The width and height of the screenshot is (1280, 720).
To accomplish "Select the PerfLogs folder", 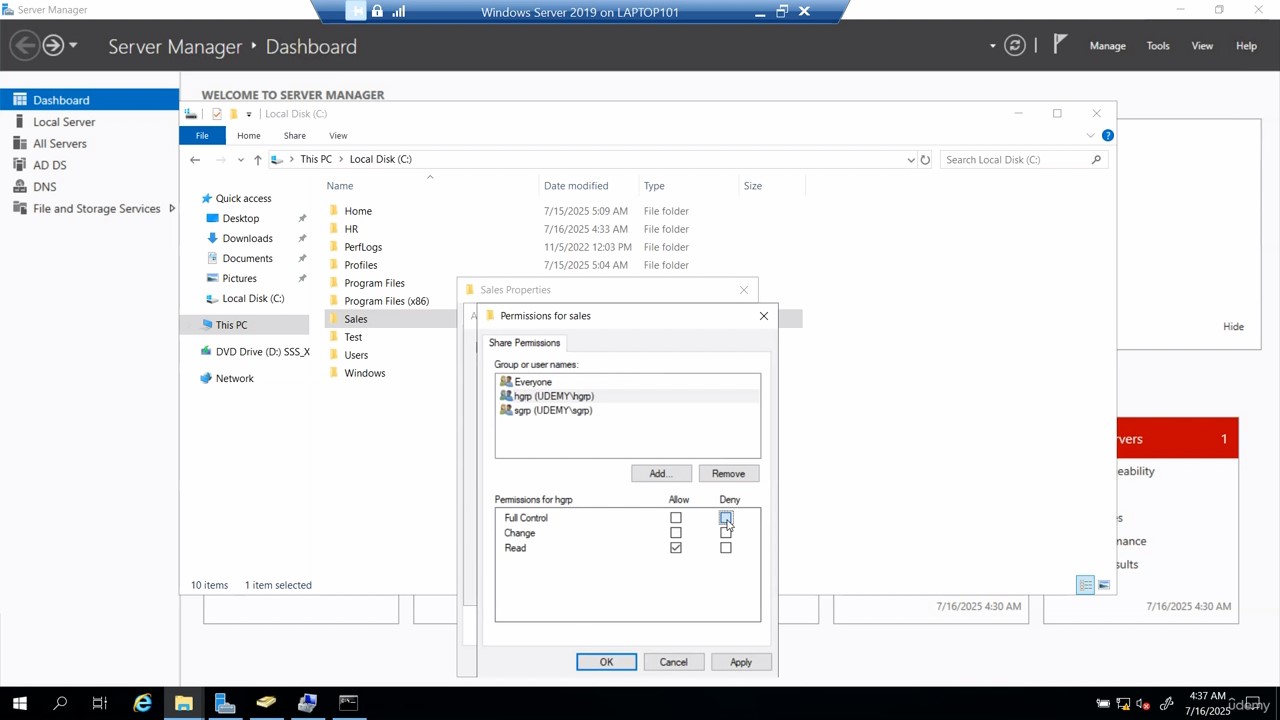I will (x=363, y=247).
